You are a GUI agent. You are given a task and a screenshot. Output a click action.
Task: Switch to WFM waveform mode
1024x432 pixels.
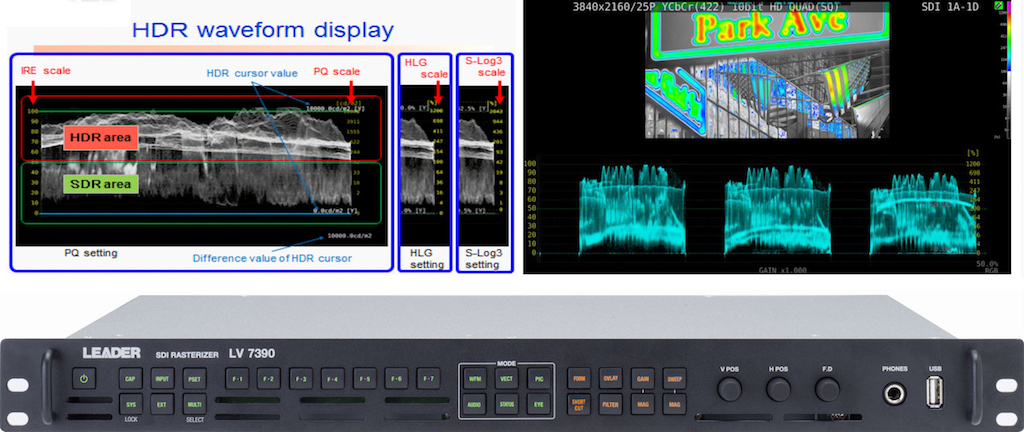click(x=474, y=378)
